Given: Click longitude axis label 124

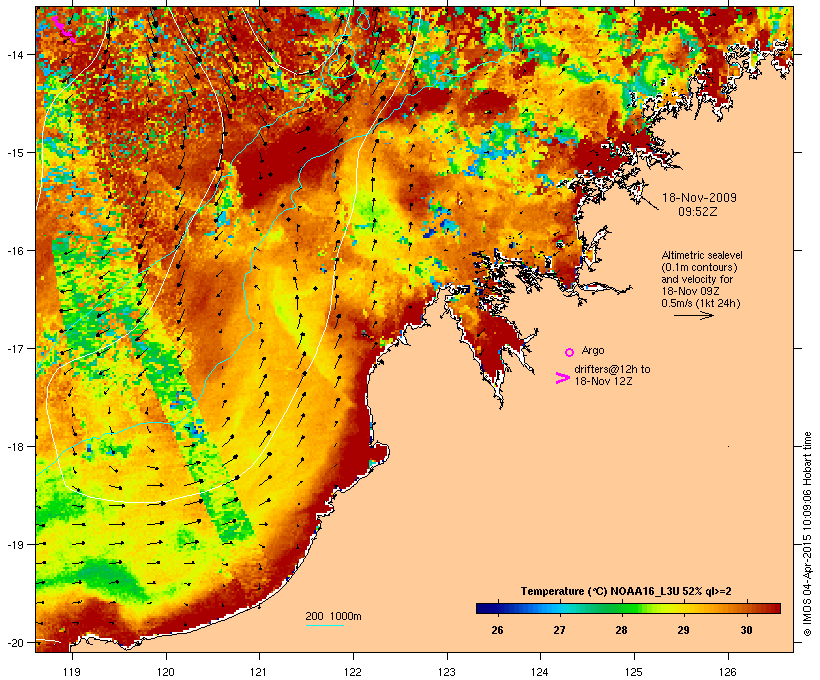Looking at the screenshot, I should point(540,672).
